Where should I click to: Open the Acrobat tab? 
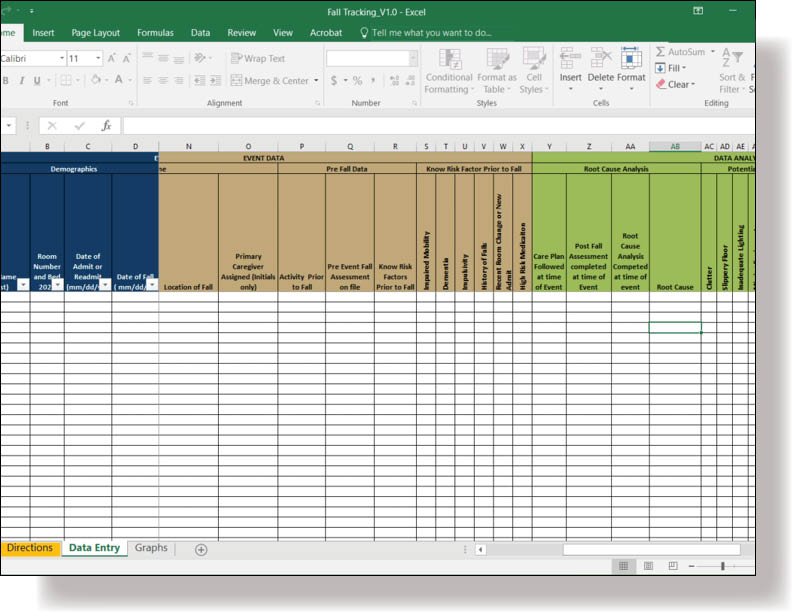click(326, 33)
